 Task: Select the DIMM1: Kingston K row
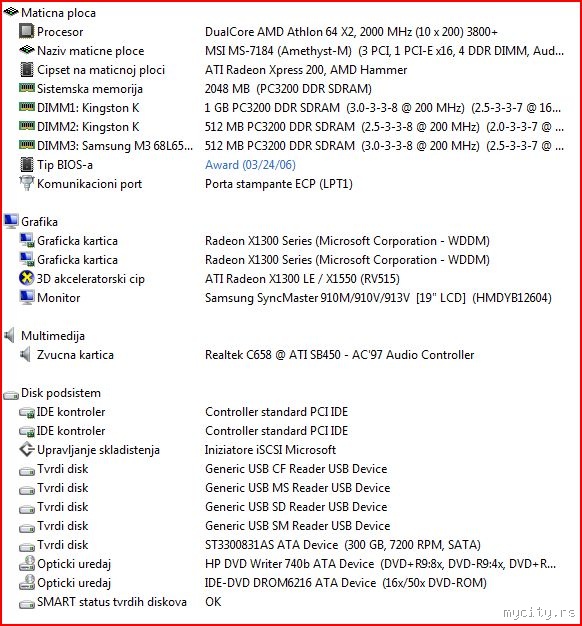coord(291,107)
